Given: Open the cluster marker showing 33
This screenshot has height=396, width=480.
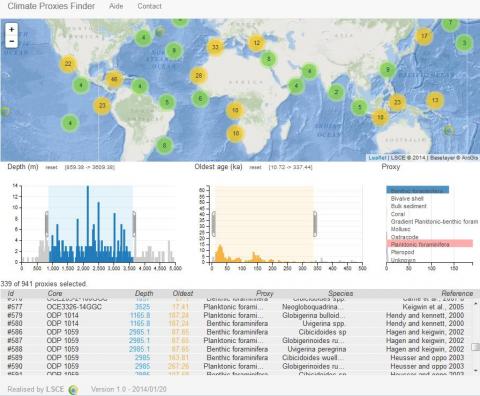Looking at the screenshot, I should coord(215,47).
